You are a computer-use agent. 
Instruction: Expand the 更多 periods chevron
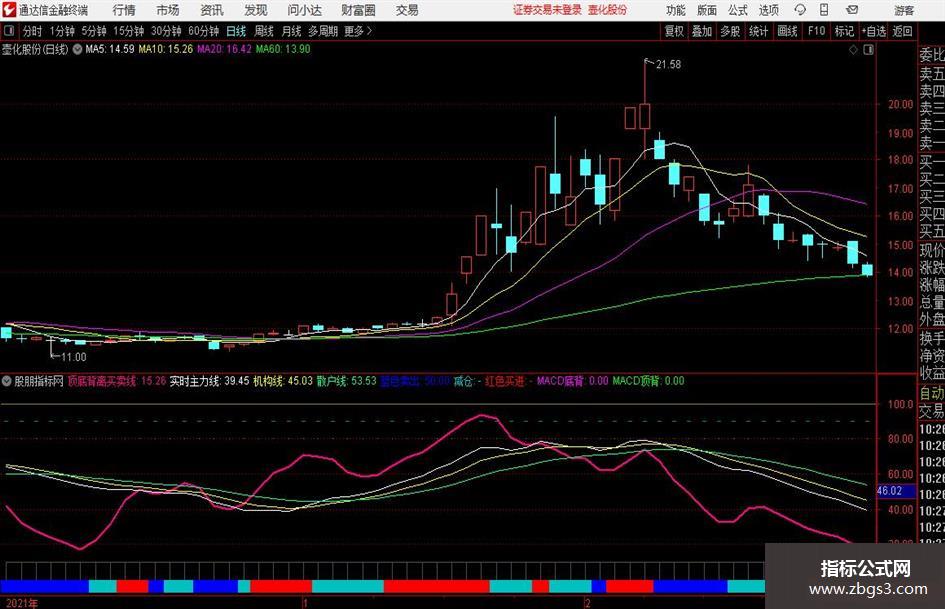[x=369, y=31]
